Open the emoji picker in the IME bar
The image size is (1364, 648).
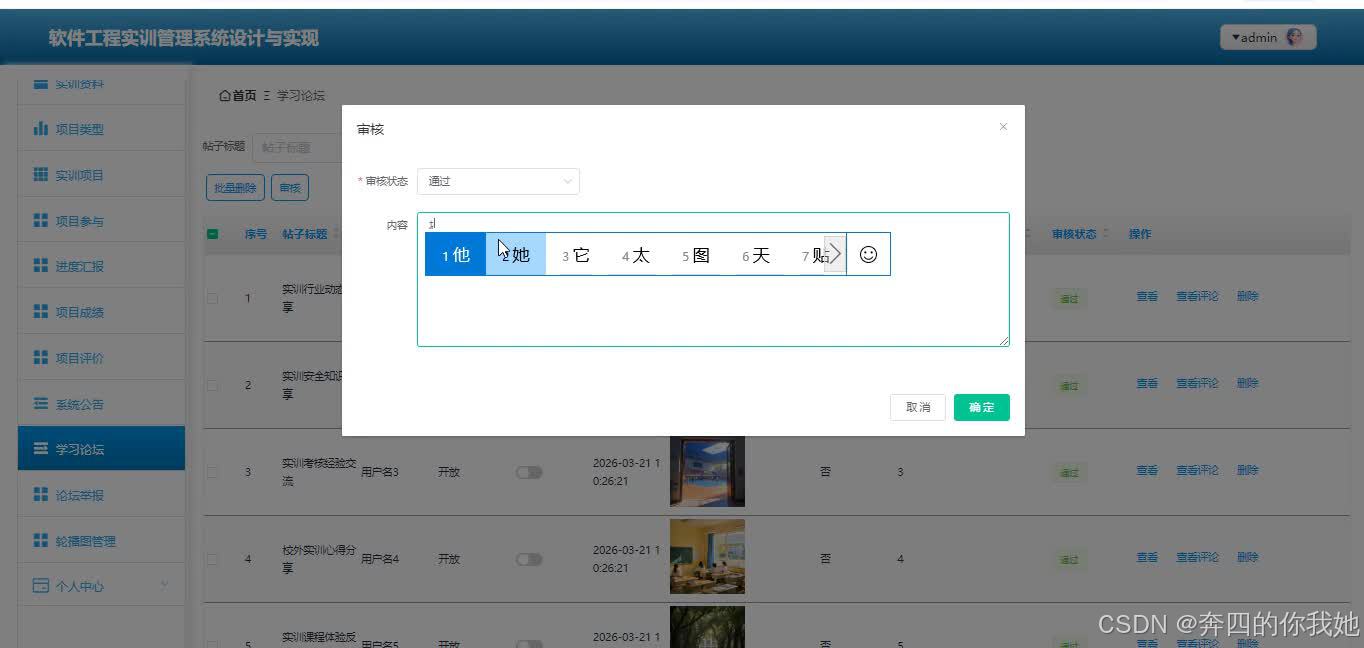point(868,254)
